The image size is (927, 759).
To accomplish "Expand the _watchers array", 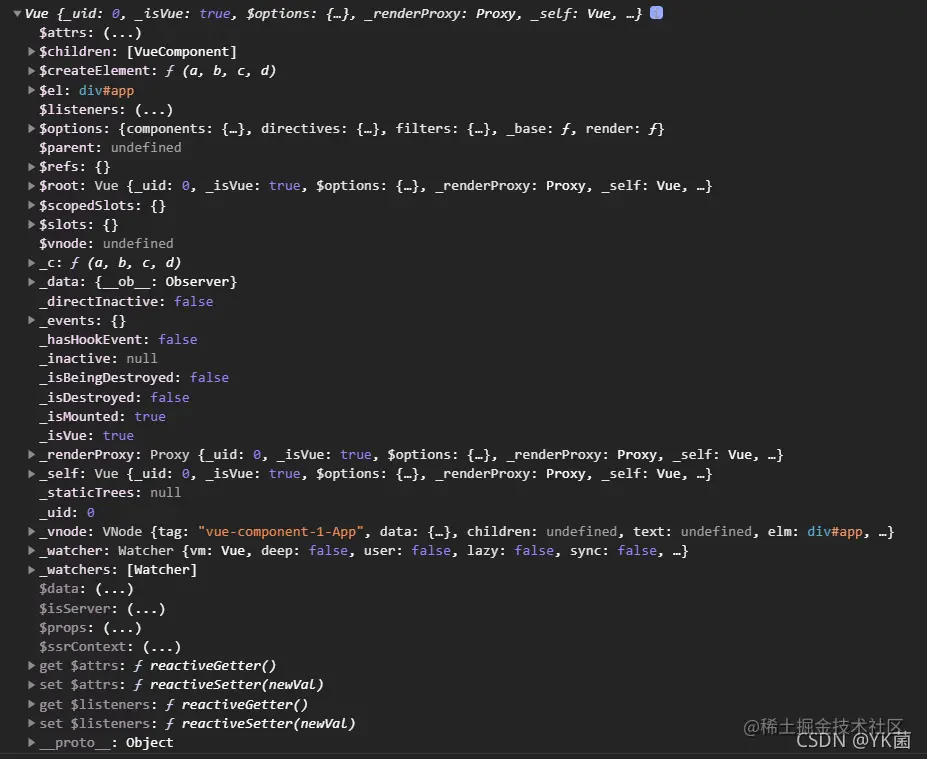I will click(31, 570).
